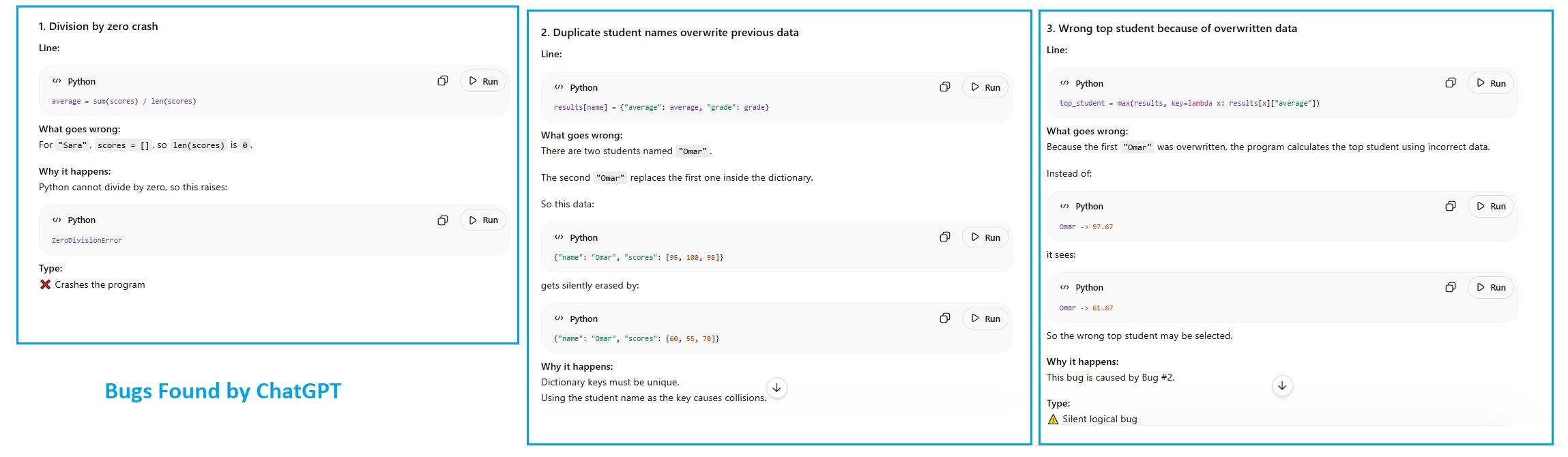The height and width of the screenshot is (457, 1568).
Task: Click the inline code chip 'scores = []'
Action: tap(124, 145)
